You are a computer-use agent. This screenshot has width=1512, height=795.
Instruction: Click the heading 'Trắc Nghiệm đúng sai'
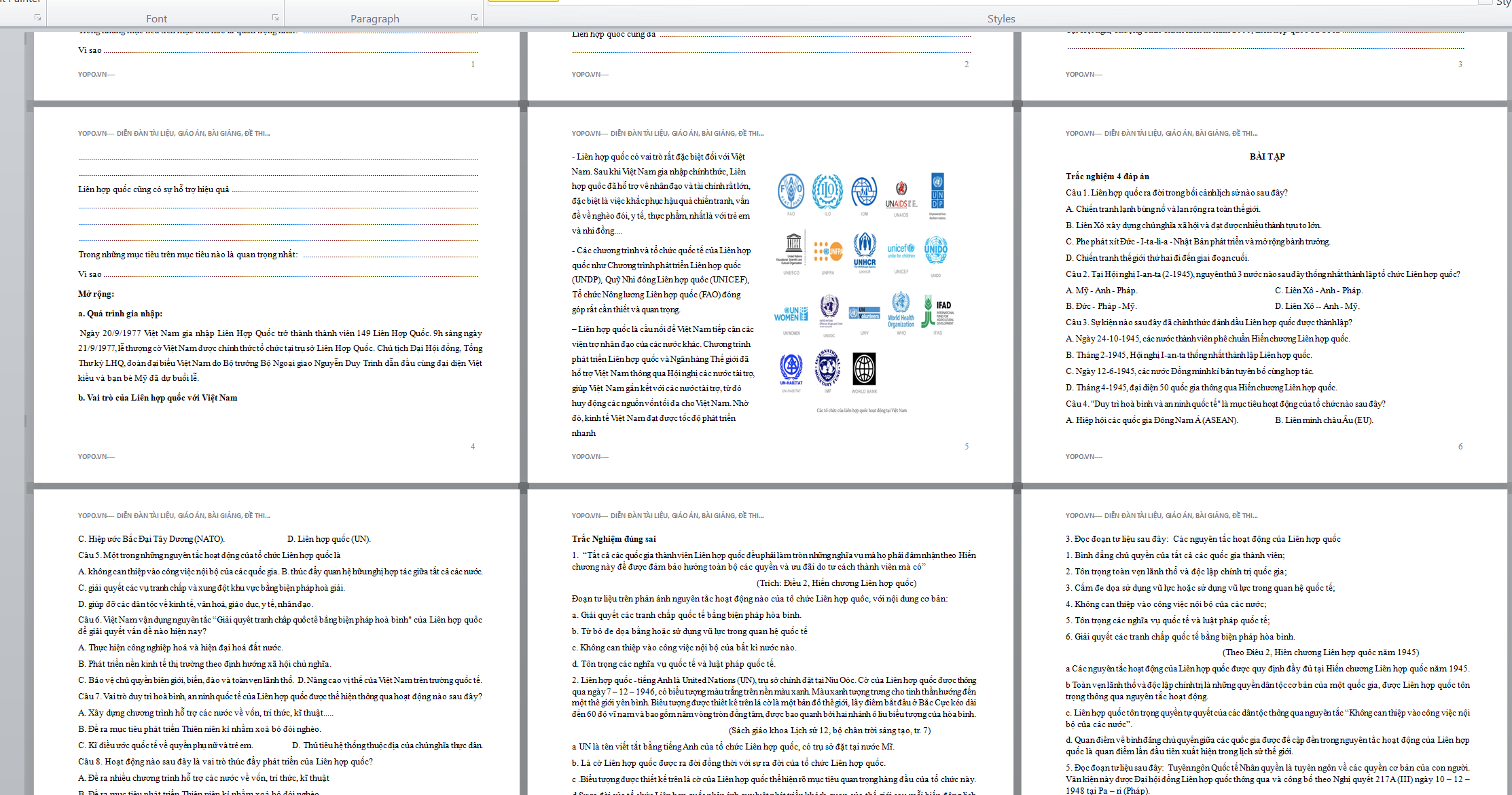point(613,539)
